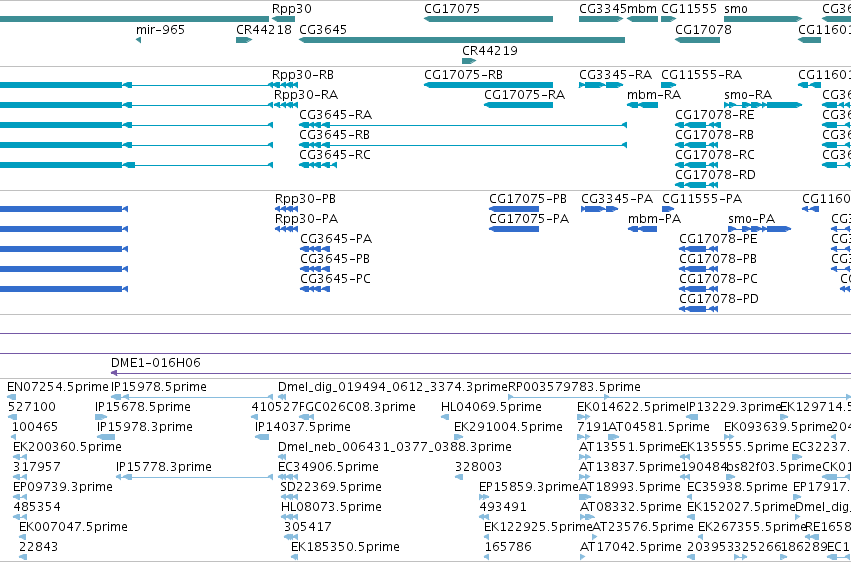Viewport: 851px width, 562px height.
Task: Select transcript CG17078-RD
Action: point(715,175)
